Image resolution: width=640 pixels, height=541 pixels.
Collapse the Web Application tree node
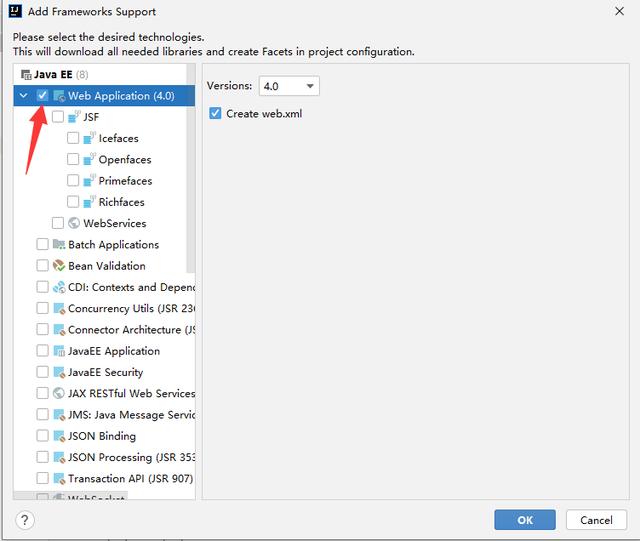(x=24, y=96)
